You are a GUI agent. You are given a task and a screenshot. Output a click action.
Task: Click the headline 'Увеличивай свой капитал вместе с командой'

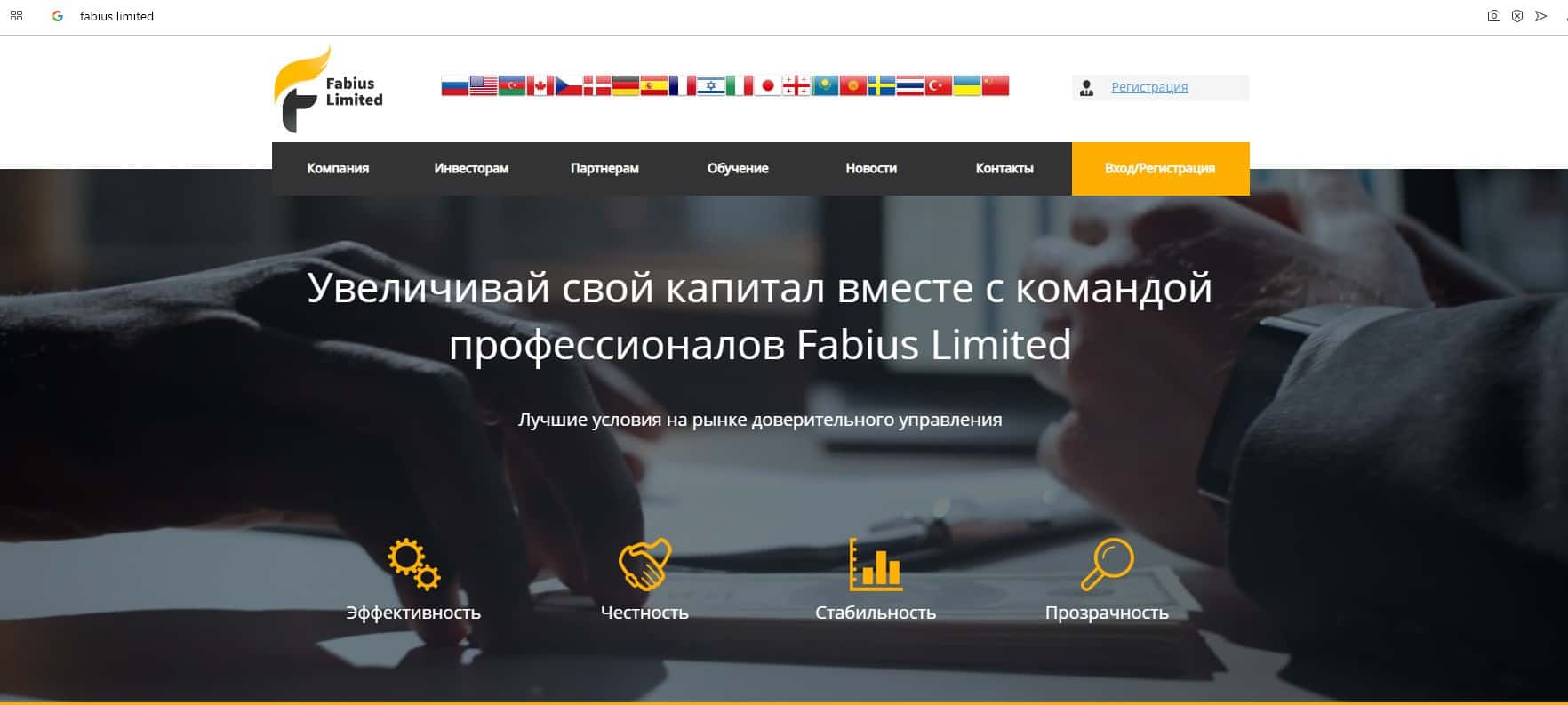[x=760, y=288]
